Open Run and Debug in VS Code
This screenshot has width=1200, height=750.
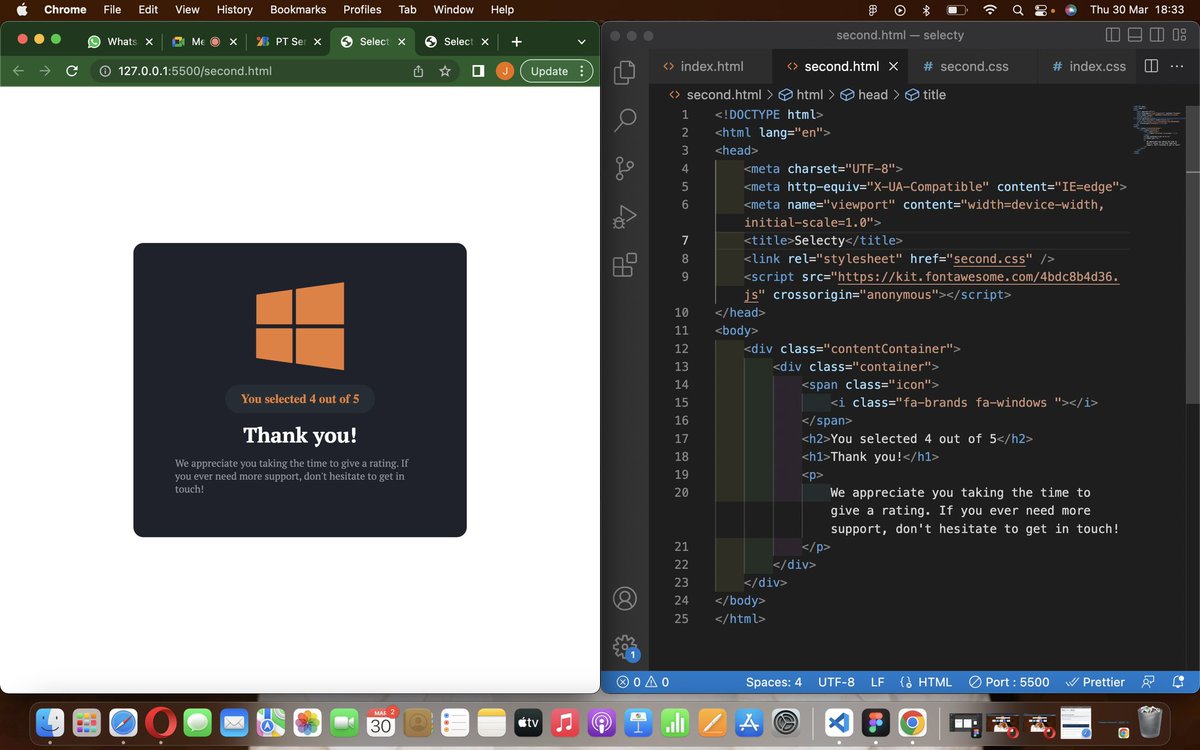click(625, 216)
